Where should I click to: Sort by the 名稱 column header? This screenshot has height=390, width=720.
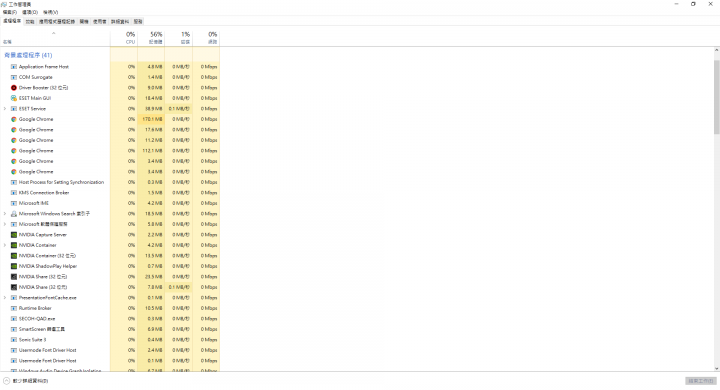click(x=55, y=38)
